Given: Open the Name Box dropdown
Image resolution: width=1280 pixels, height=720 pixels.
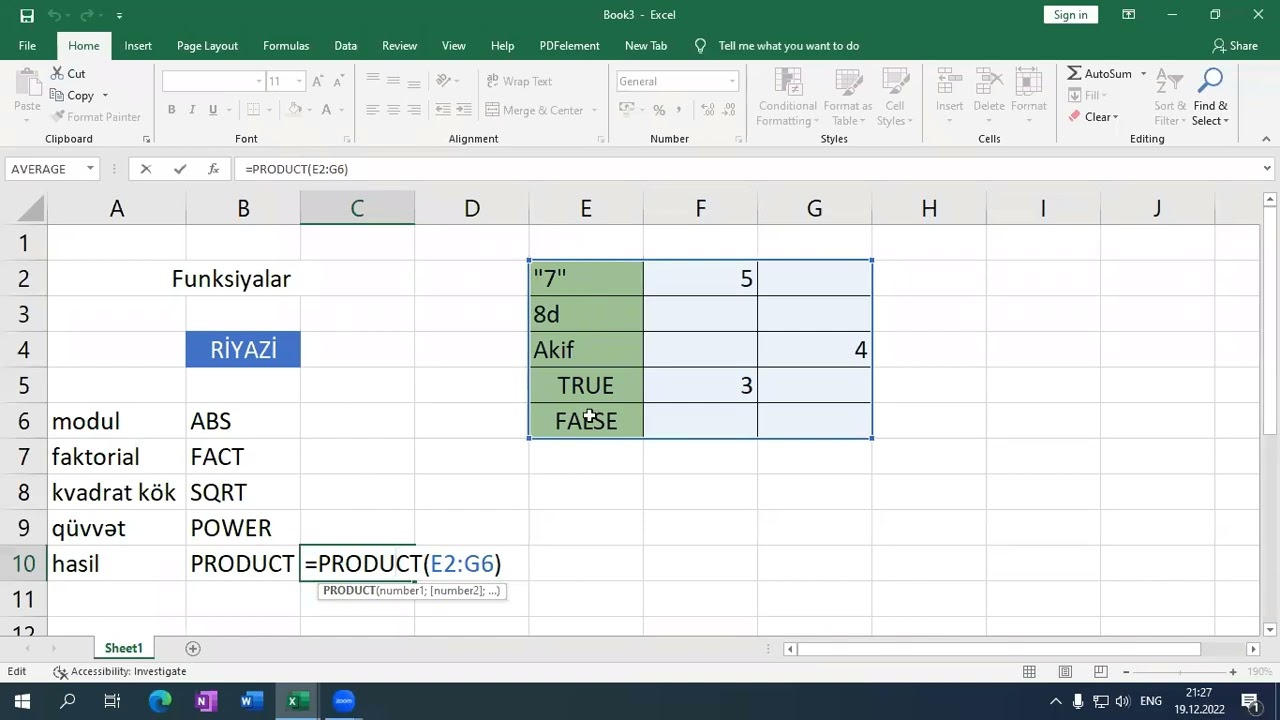Looking at the screenshot, I should (x=90, y=169).
